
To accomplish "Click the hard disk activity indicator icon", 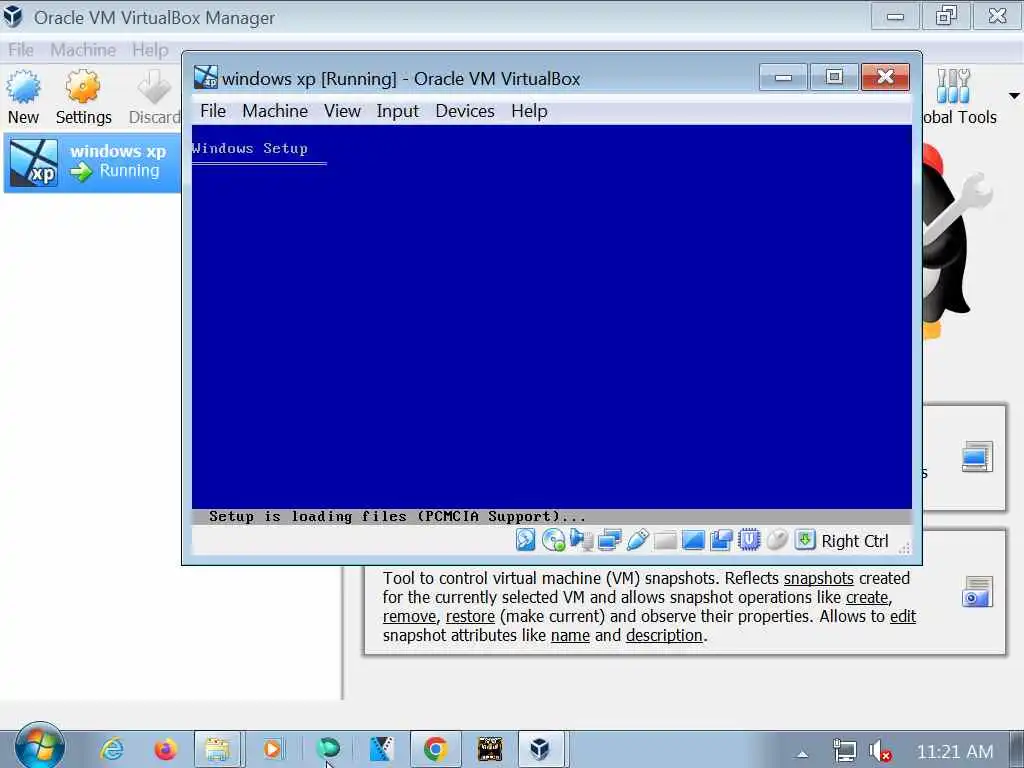I will coord(525,541).
